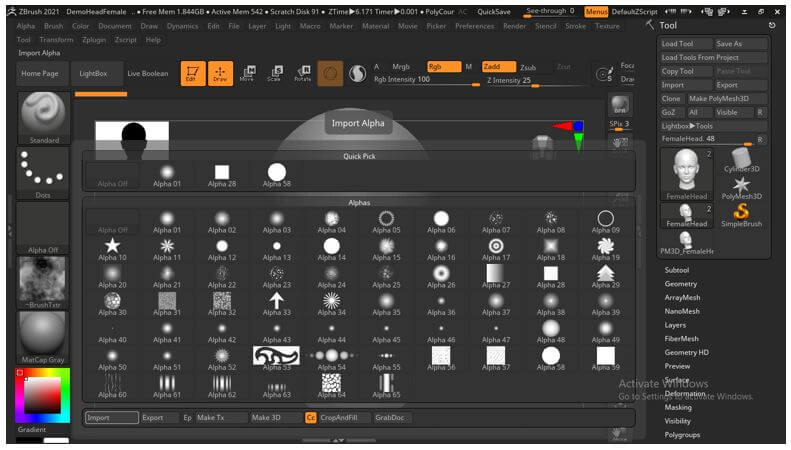The width and height of the screenshot is (791, 450).
Task: Open the Texture menu
Action: tap(607, 26)
